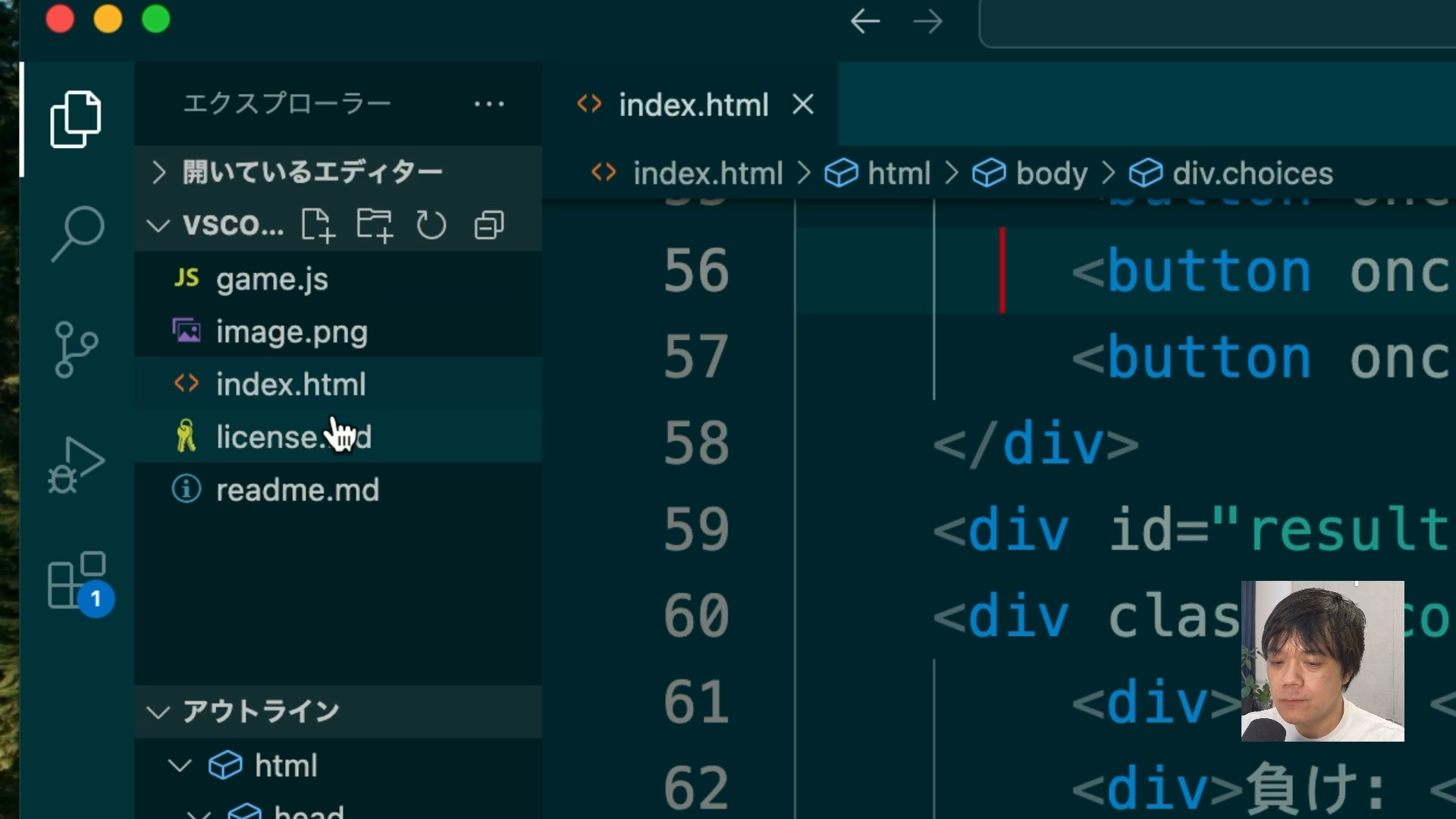1456x819 pixels.
Task: Refresh the Explorer file list
Action: pyautogui.click(x=431, y=224)
